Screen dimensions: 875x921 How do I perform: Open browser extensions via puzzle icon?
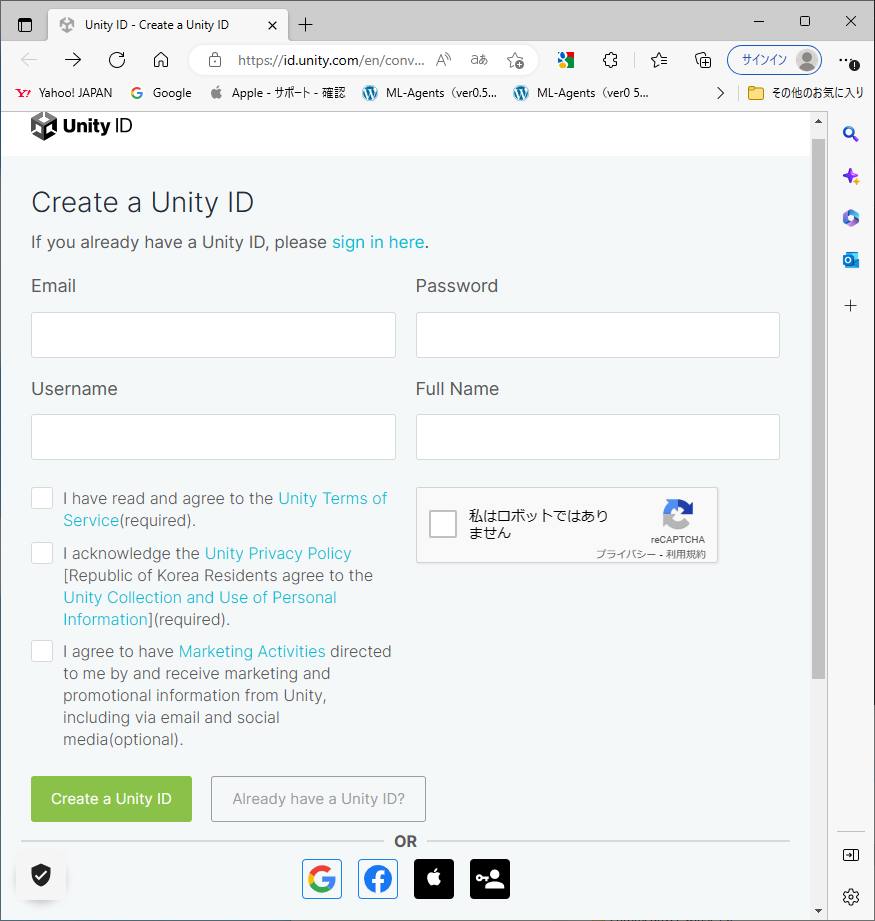(610, 60)
